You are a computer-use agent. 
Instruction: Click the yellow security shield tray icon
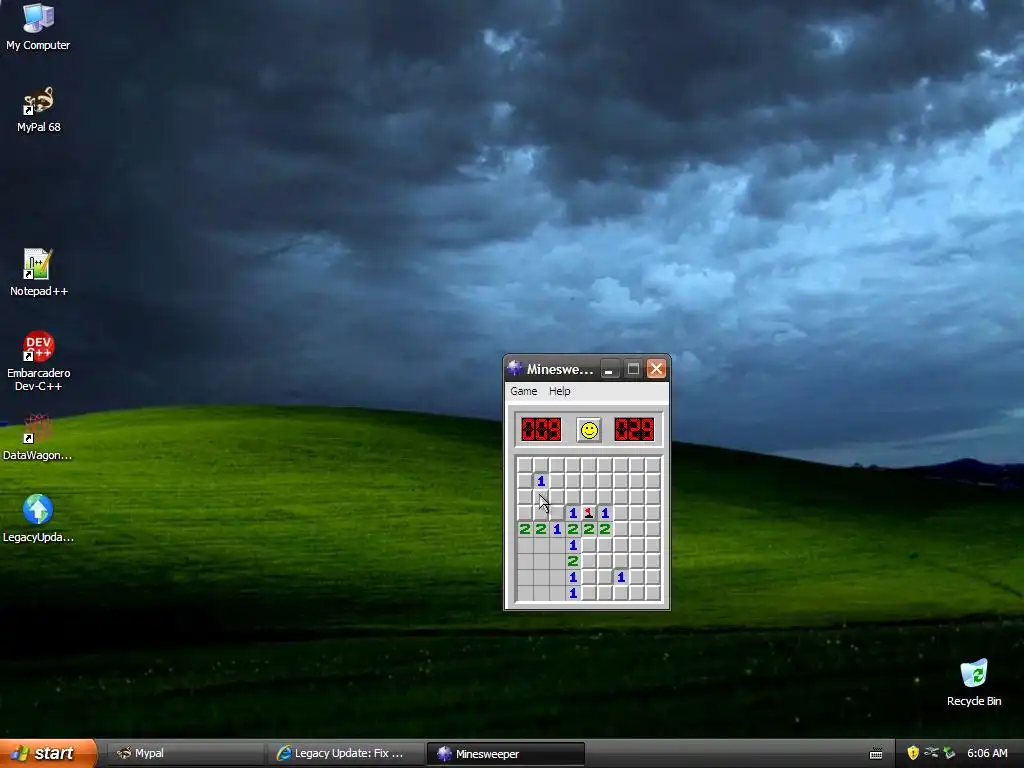pos(913,753)
